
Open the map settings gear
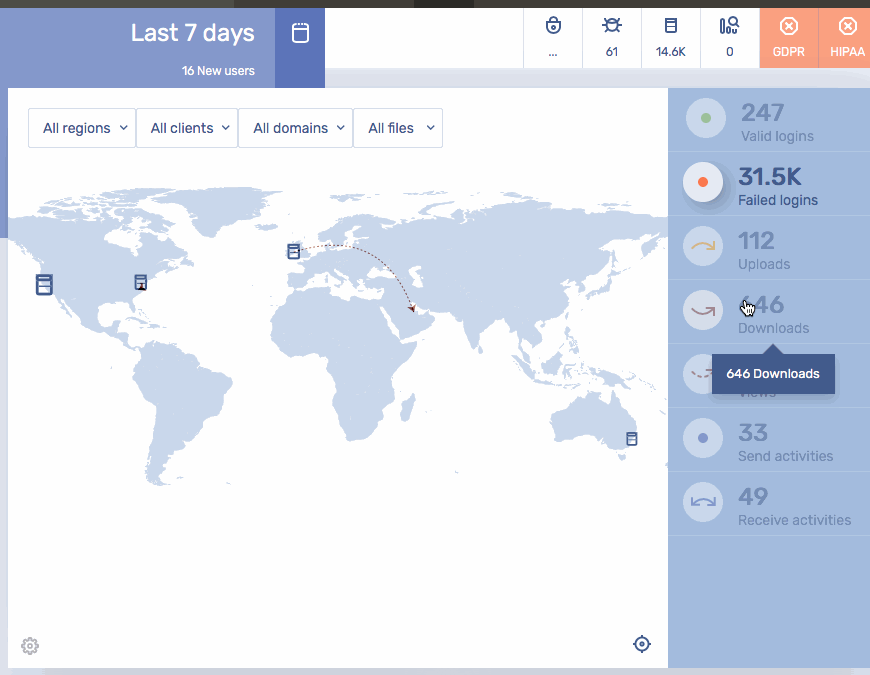pyautogui.click(x=30, y=646)
